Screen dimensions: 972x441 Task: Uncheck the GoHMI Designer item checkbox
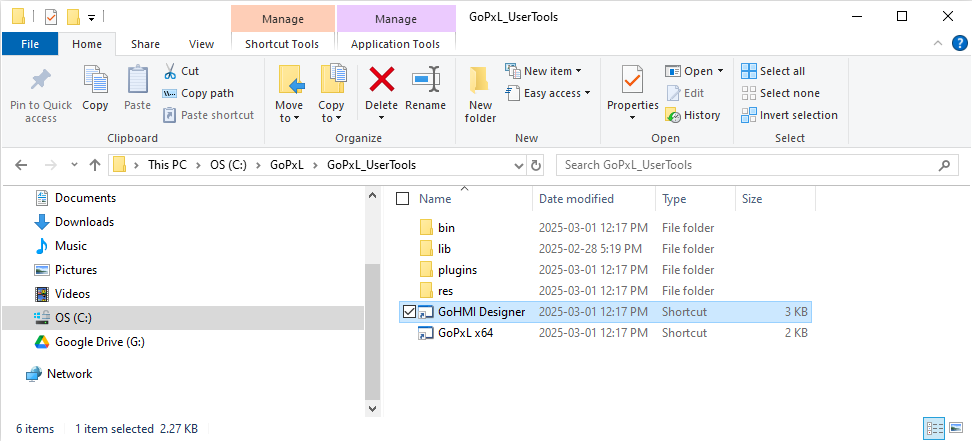tap(408, 312)
